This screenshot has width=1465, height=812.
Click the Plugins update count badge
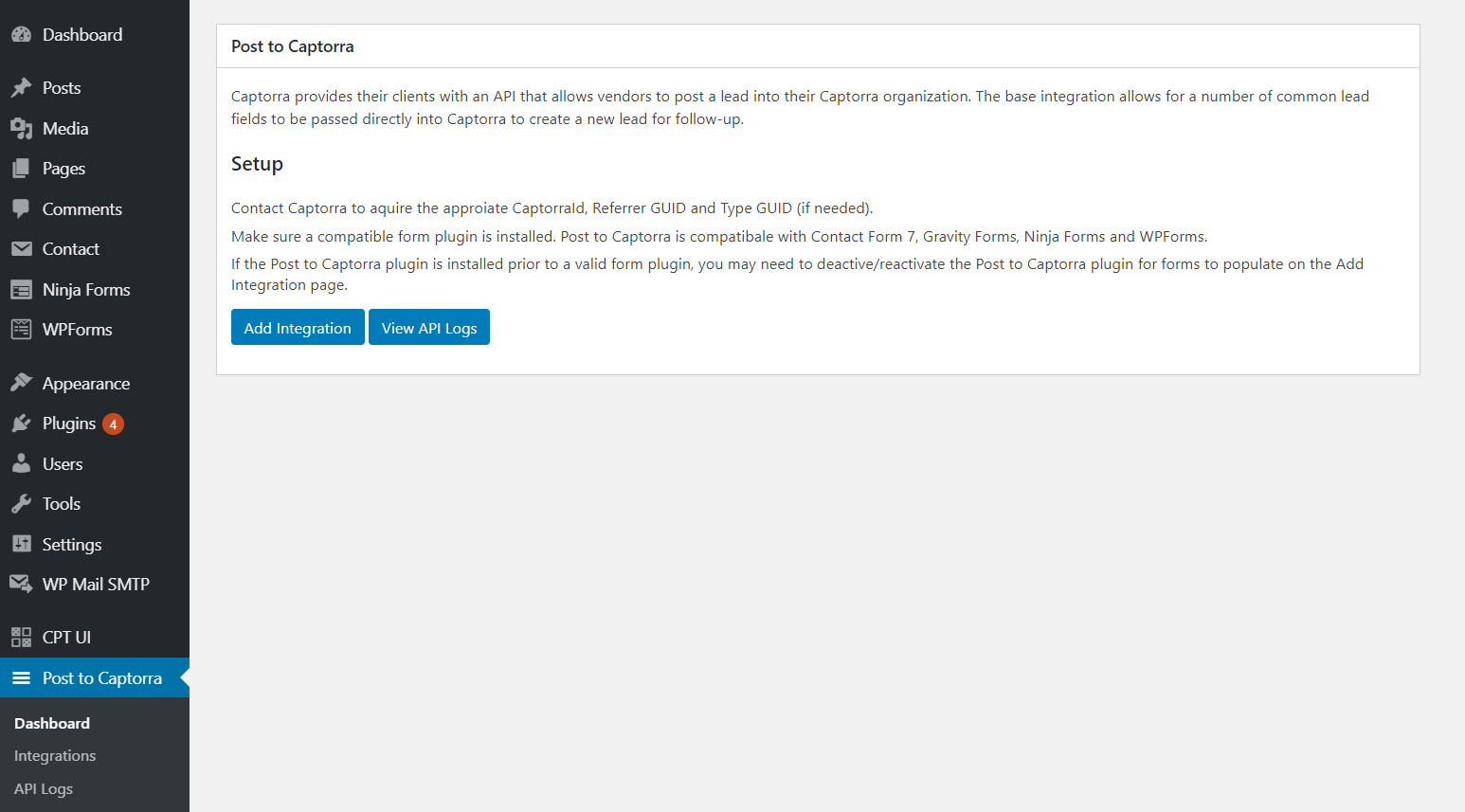pos(113,424)
